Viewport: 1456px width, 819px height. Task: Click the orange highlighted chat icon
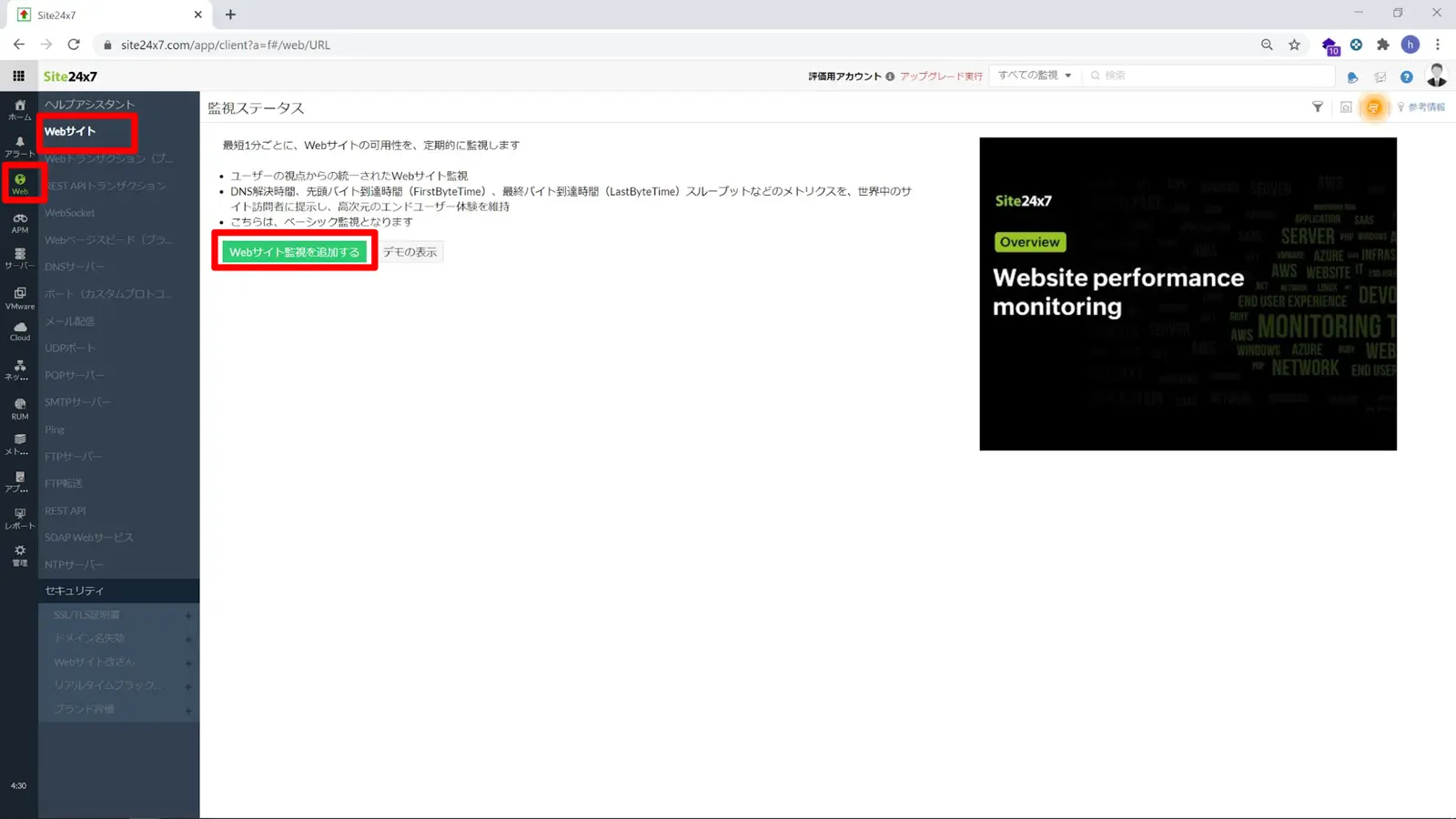click(x=1373, y=107)
